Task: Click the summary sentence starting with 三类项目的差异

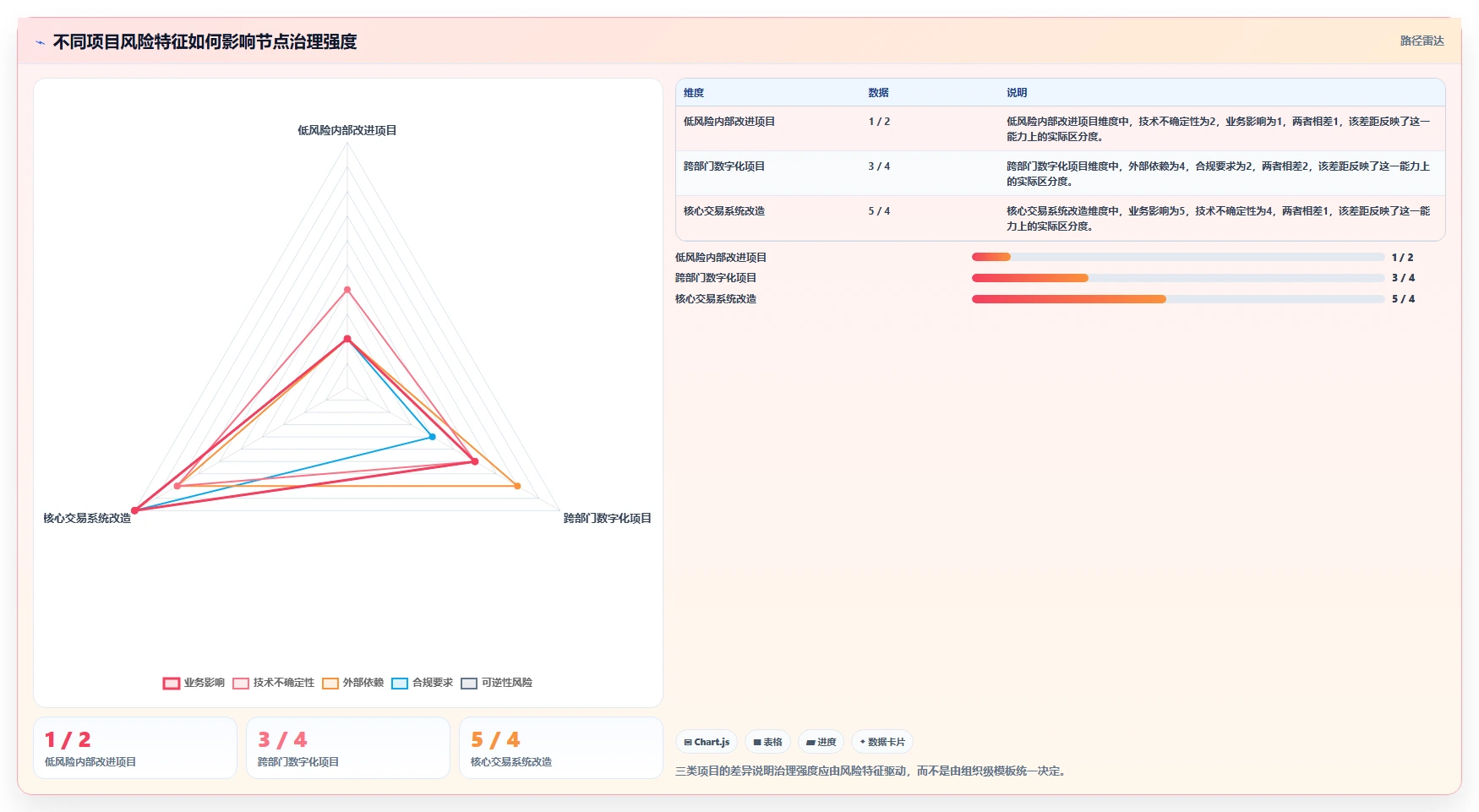Action: pyautogui.click(x=870, y=771)
